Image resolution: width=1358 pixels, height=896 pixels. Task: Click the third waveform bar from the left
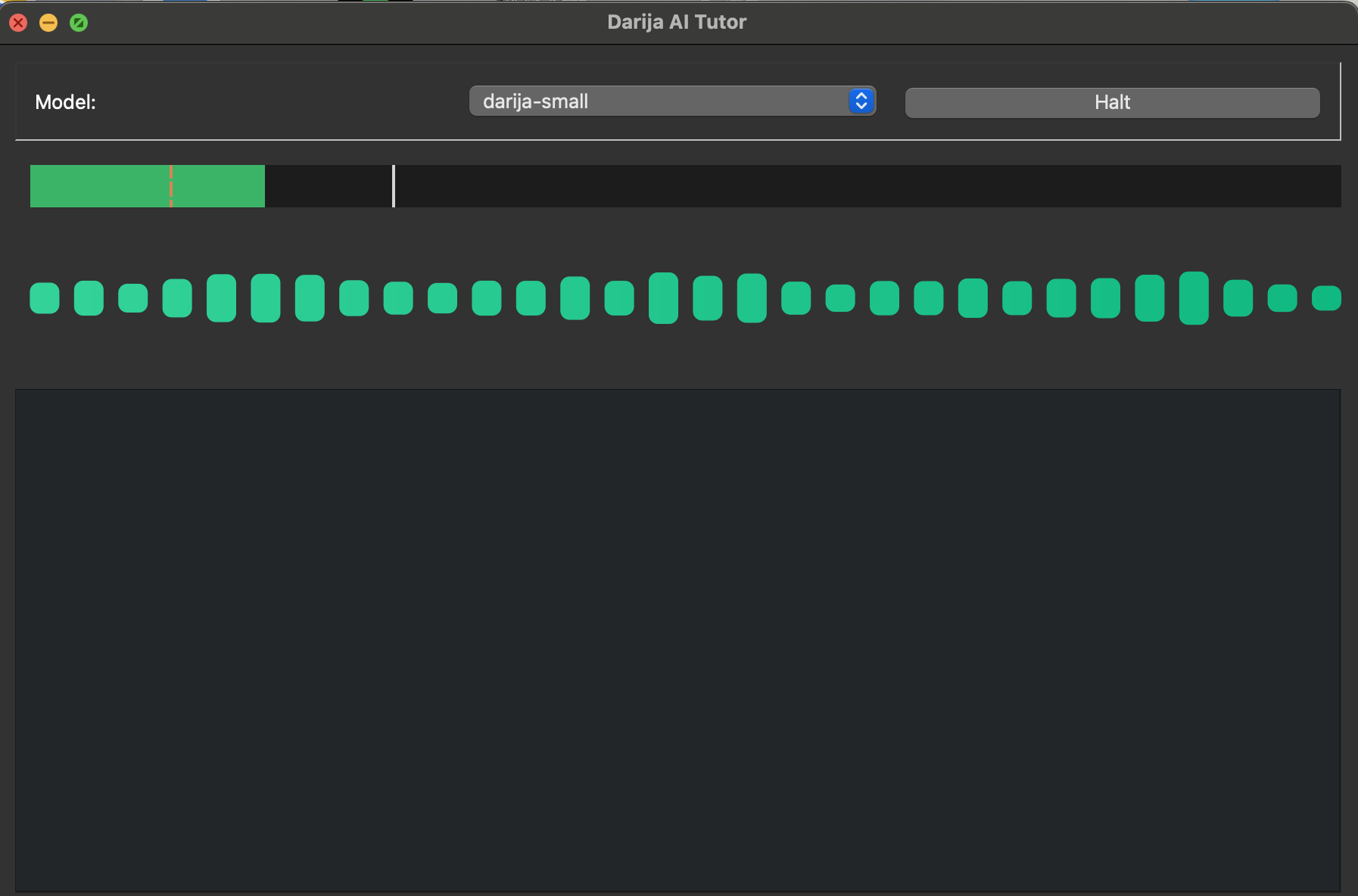[x=133, y=298]
